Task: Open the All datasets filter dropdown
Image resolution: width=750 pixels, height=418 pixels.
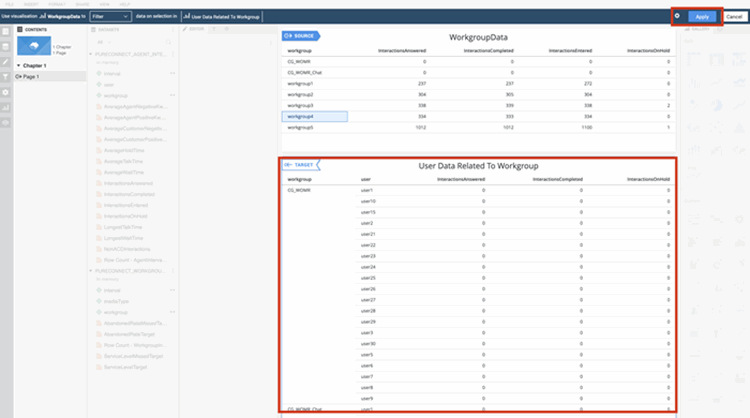Action: (x=104, y=42)
